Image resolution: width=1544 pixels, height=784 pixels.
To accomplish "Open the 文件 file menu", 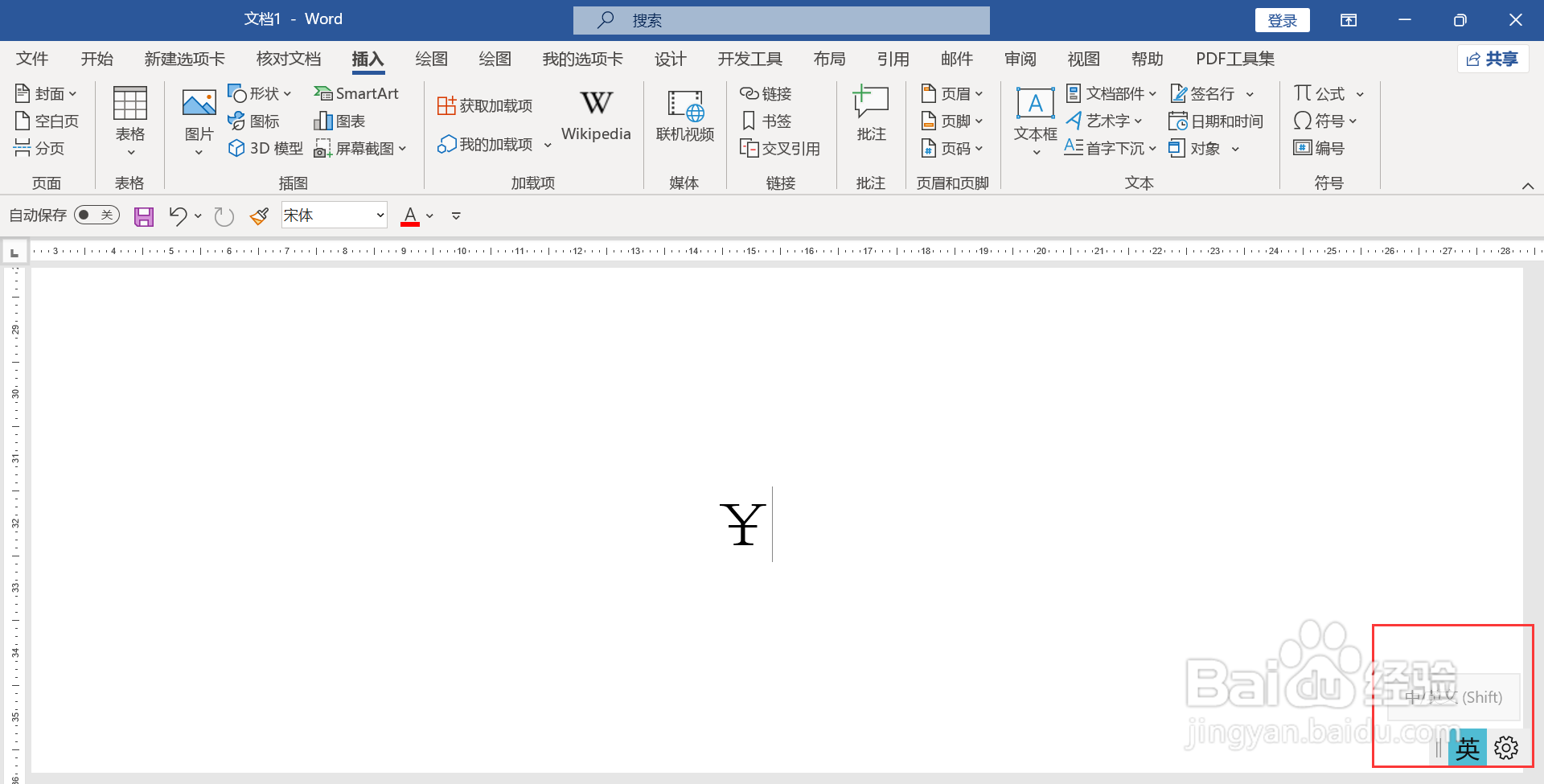I will pyautogui.click(x=32, y=59).
